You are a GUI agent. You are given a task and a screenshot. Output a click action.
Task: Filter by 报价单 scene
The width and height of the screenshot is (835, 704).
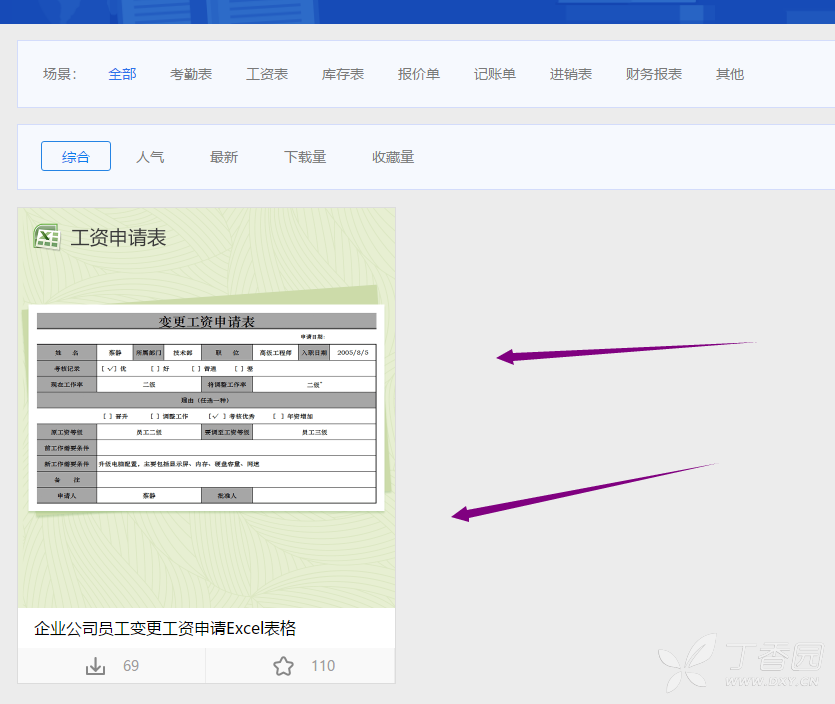pos(419,74)
